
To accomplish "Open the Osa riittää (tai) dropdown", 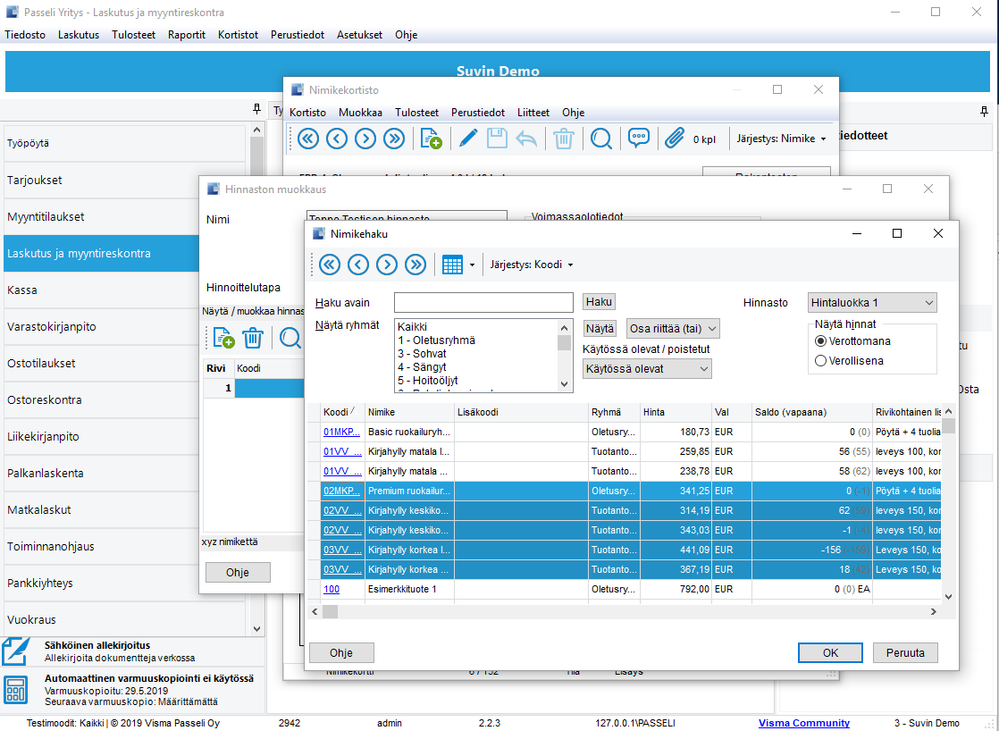I will click(x=673, y=328).
